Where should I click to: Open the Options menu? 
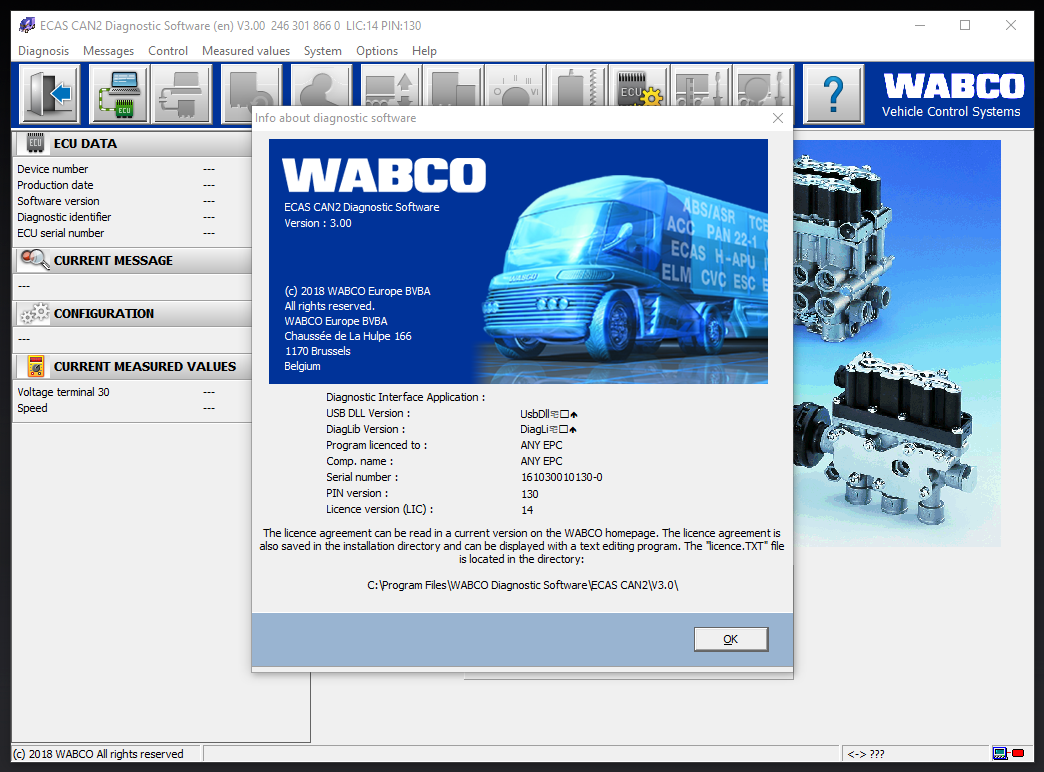pos(377,51)
